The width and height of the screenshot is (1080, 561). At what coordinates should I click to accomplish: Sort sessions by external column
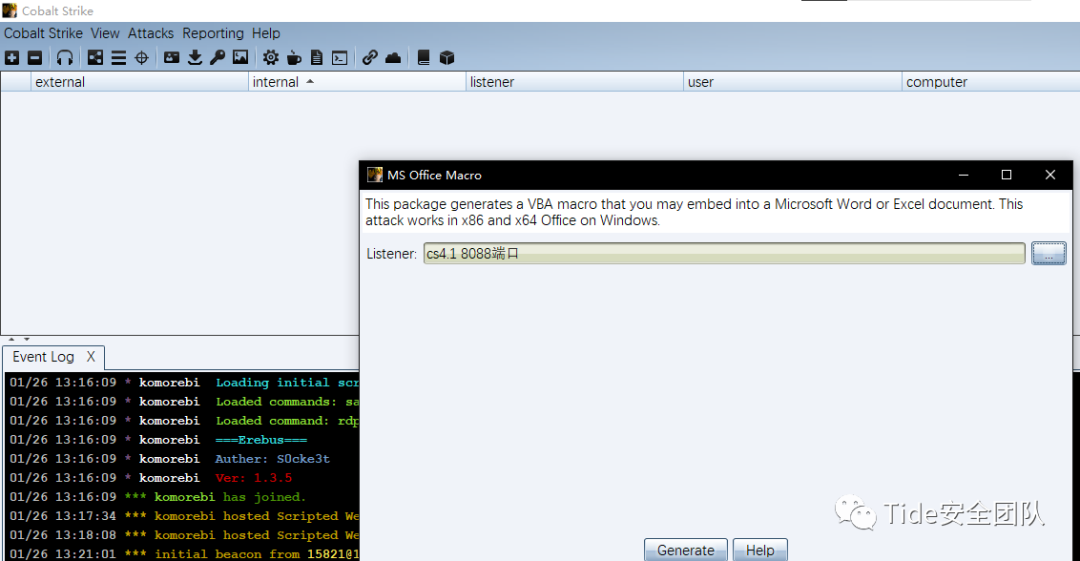(139, 82)
